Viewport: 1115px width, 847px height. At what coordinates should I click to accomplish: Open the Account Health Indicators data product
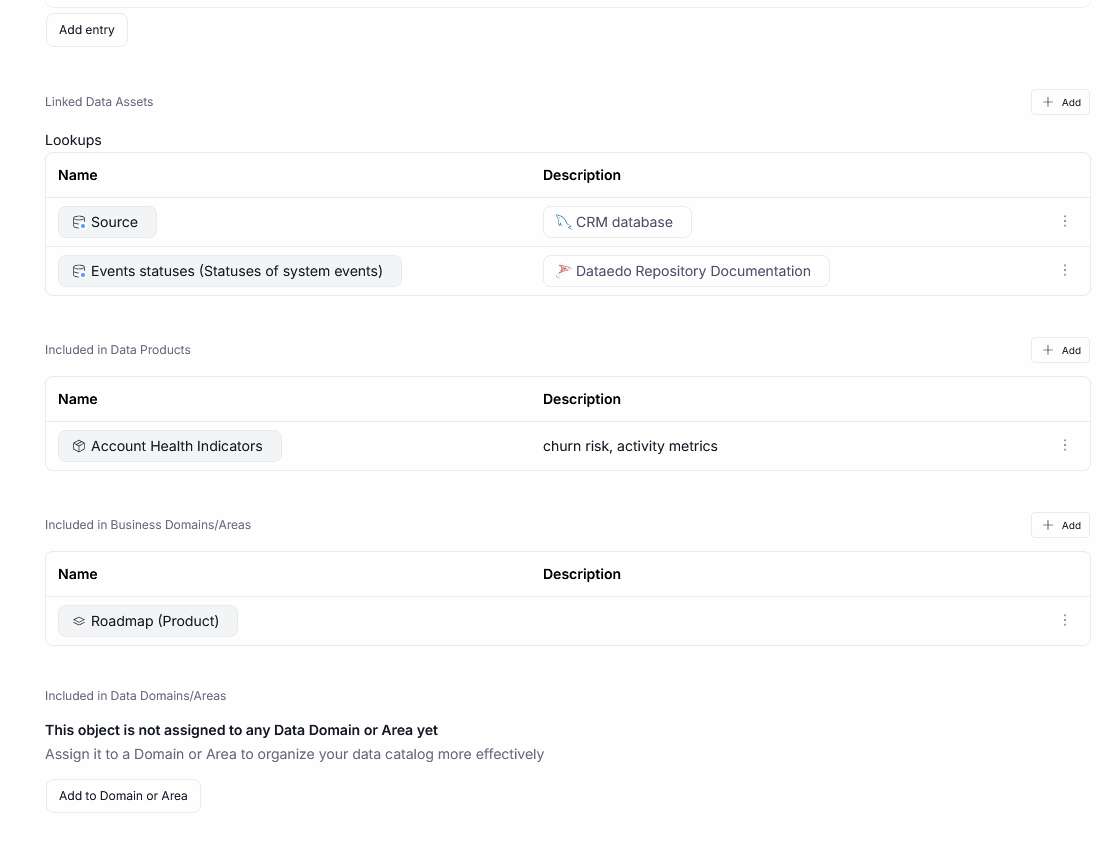point(175,446)
